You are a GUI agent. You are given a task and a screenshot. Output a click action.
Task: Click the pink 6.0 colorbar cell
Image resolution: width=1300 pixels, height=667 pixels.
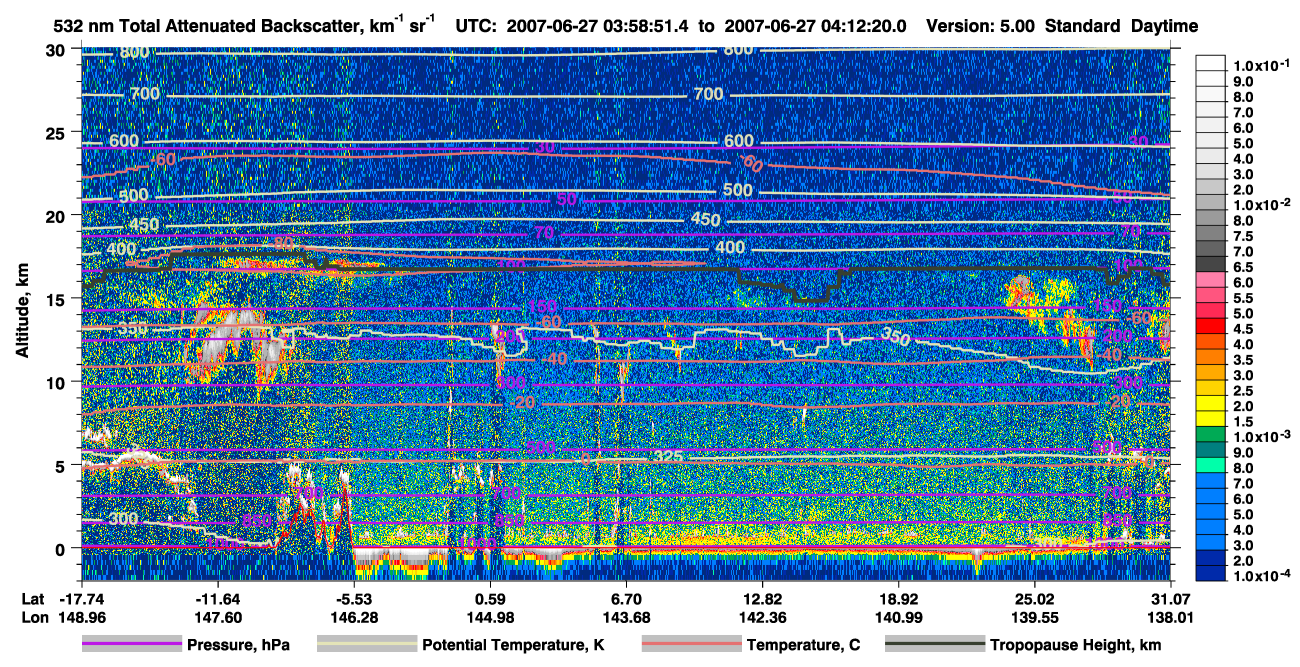[x=1212, y=284]
